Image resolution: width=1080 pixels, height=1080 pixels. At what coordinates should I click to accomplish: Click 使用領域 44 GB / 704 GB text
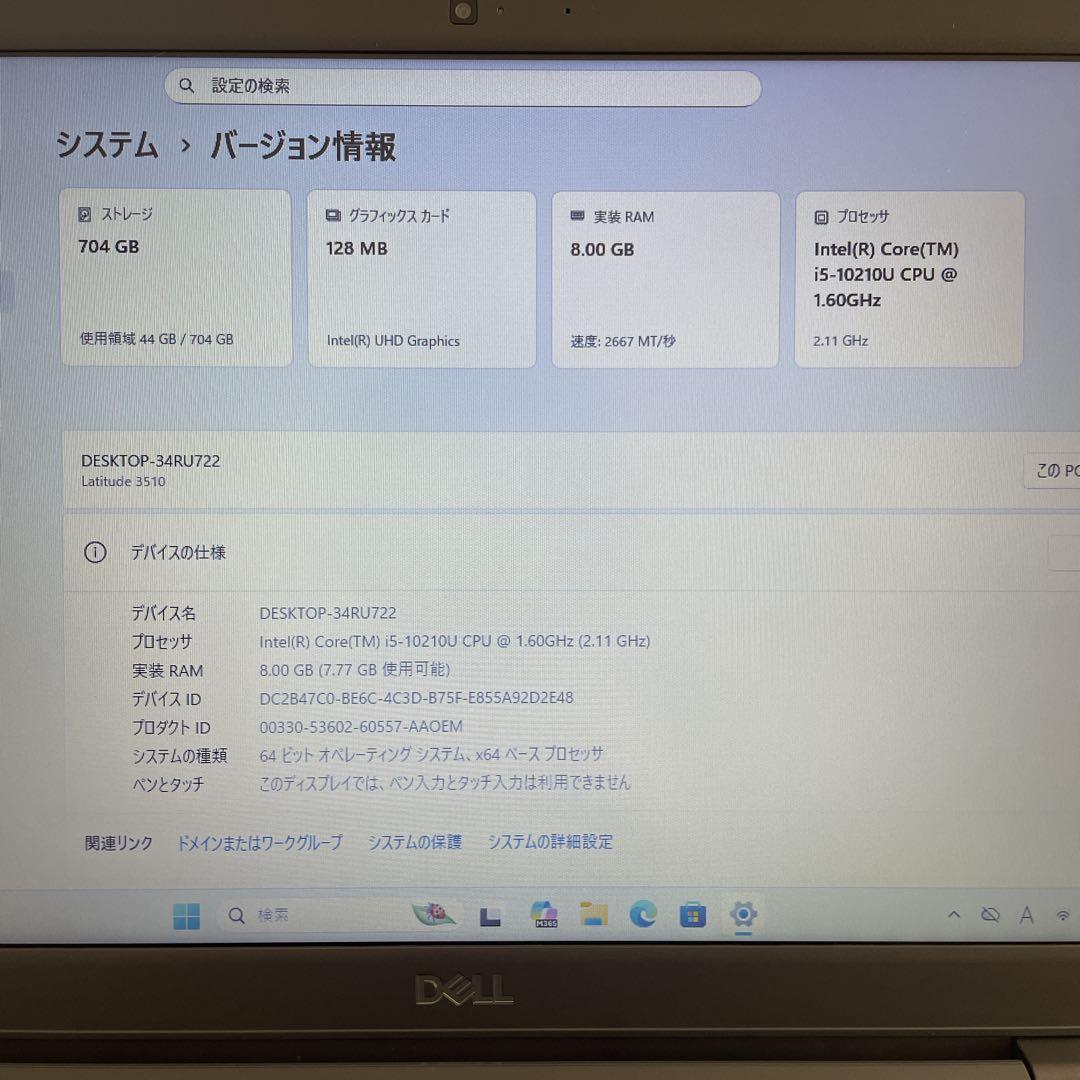[x=156, y=339]
